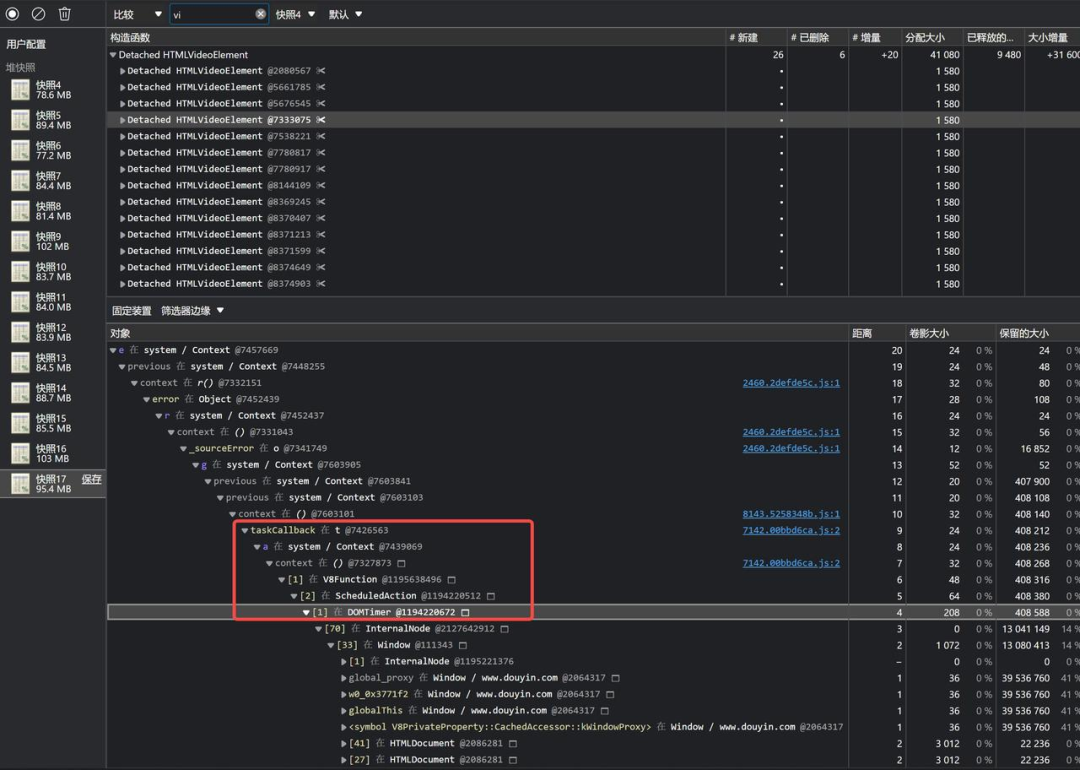This screenshot has width=1080, height=770.
Task: Open the 比较 view dropdown
Action: click(x=137, y=14)
